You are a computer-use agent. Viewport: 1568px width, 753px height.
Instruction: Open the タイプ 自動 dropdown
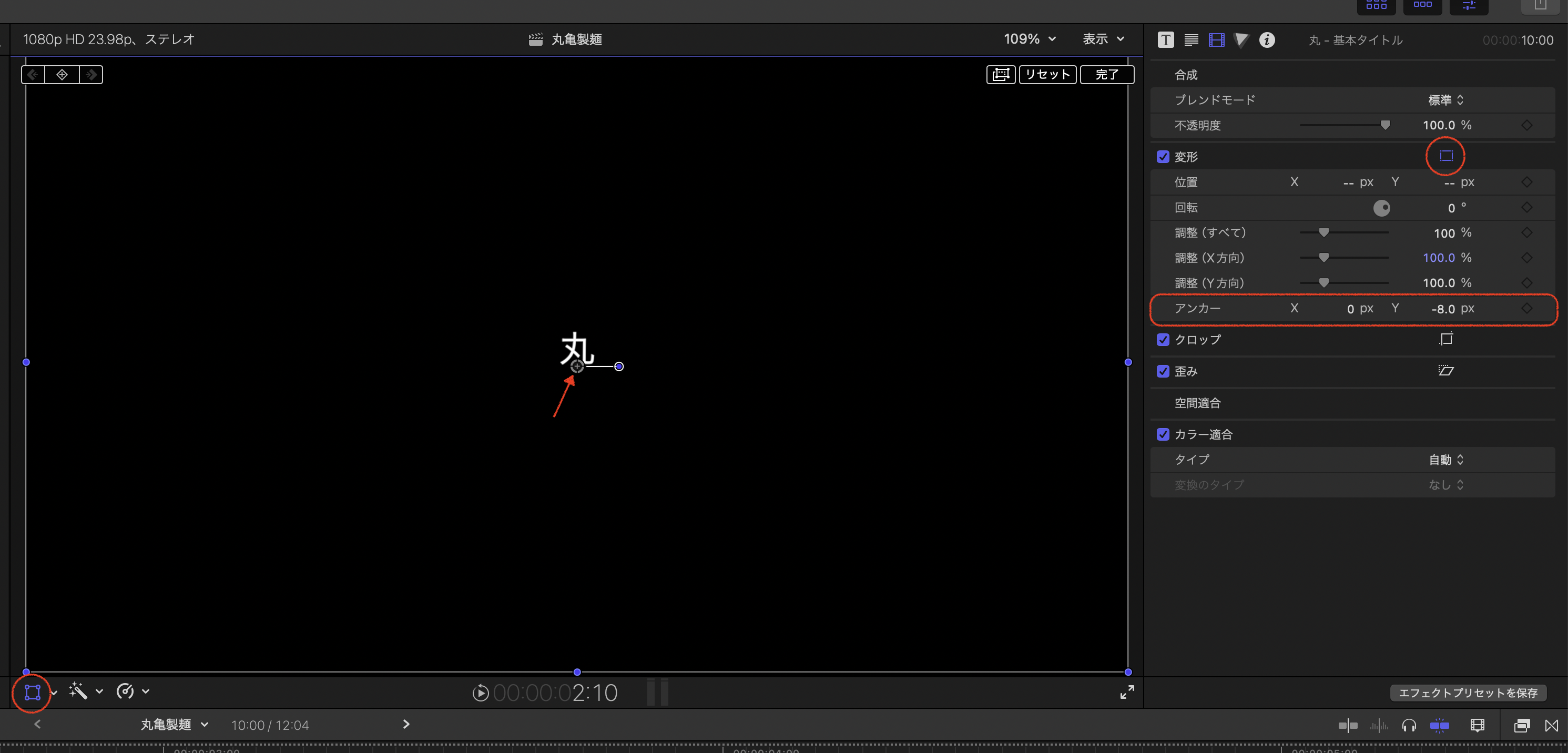(1445, 460)
